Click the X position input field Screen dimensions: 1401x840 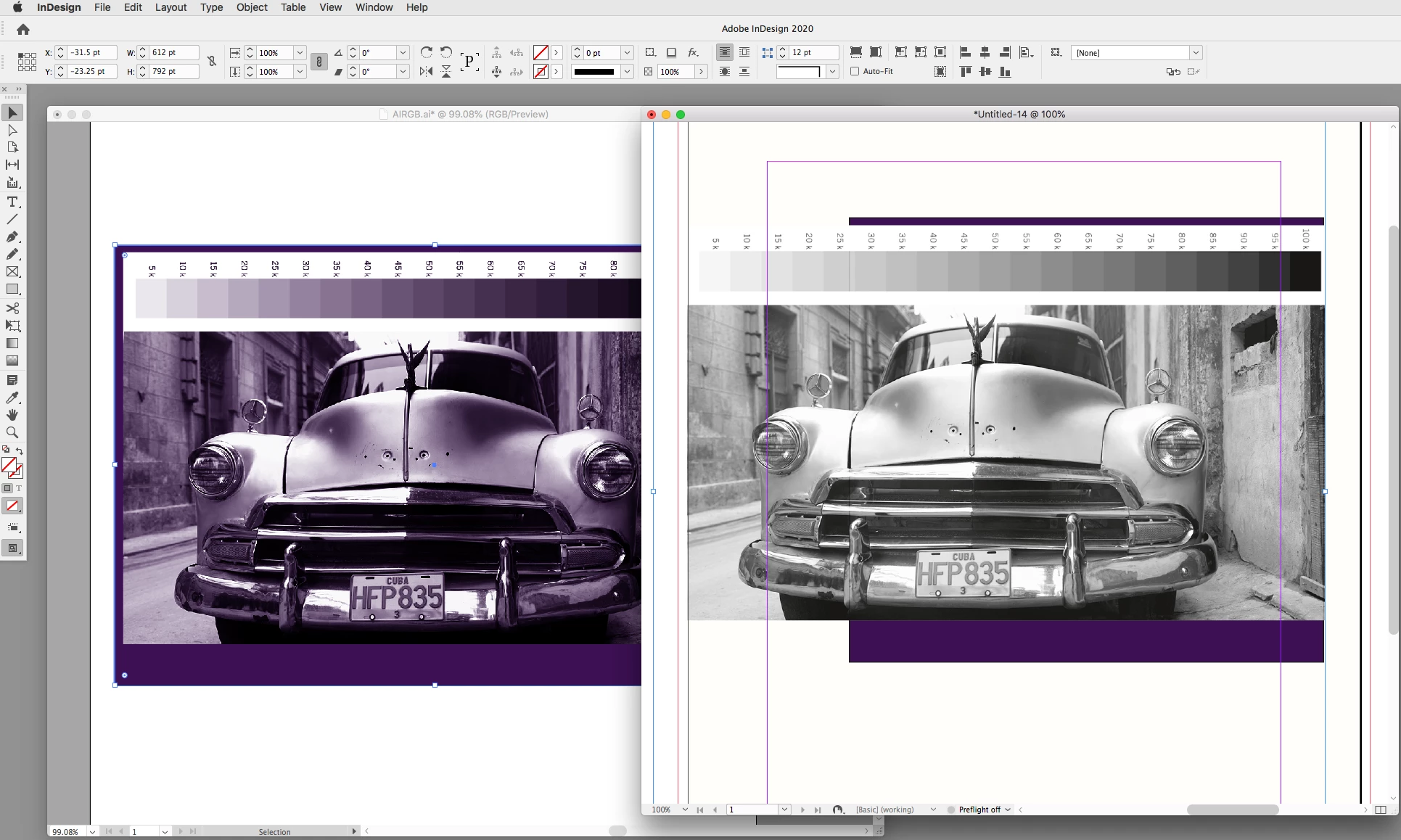pyautogui.click(x=91, y=52)
